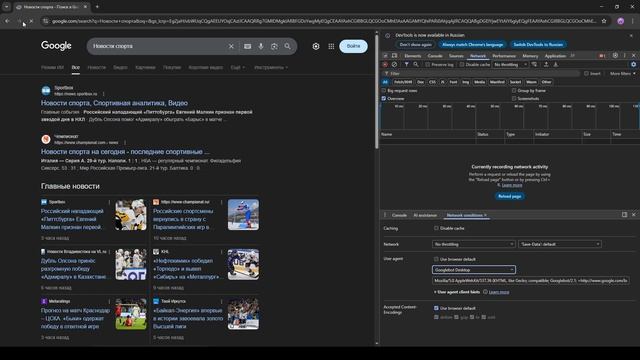This screenshot has width=640, height=360.
Task: Open DevTools settings gear in top bar
Action: (615, 56)
